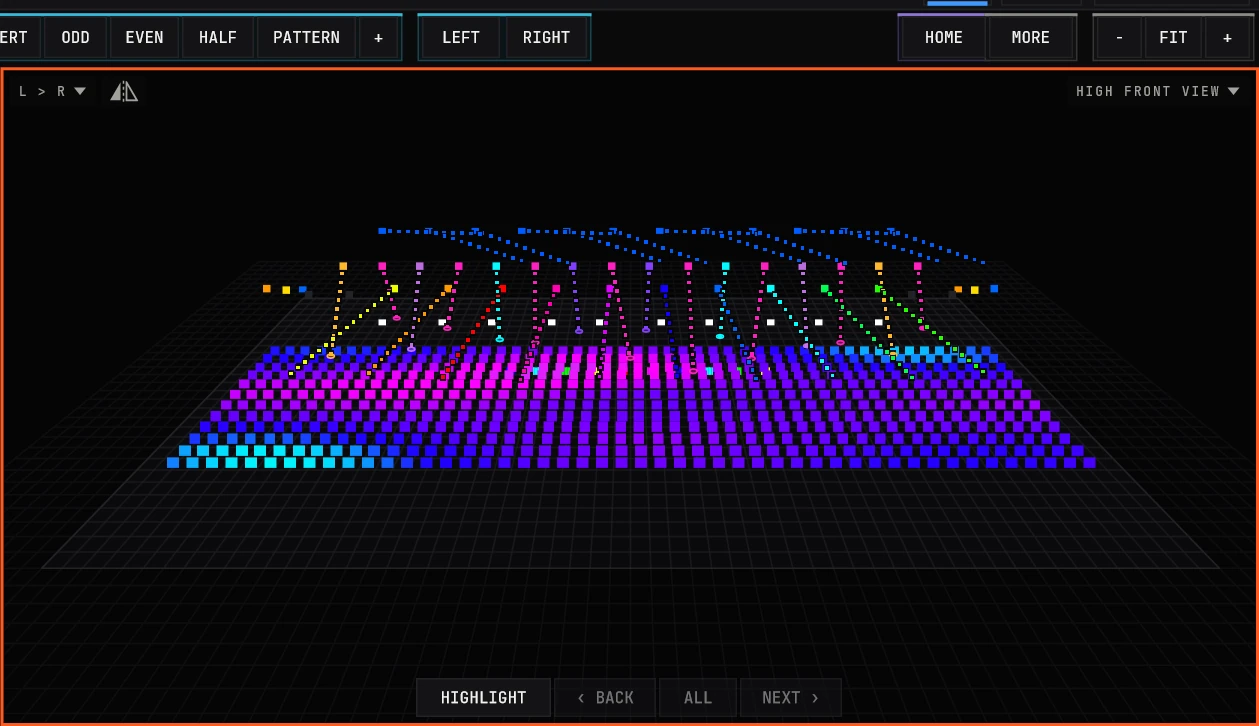The height and width of the screenshot is (726, 1259).
Task: Choose PATTERN selection
Action: coord(306,38)
